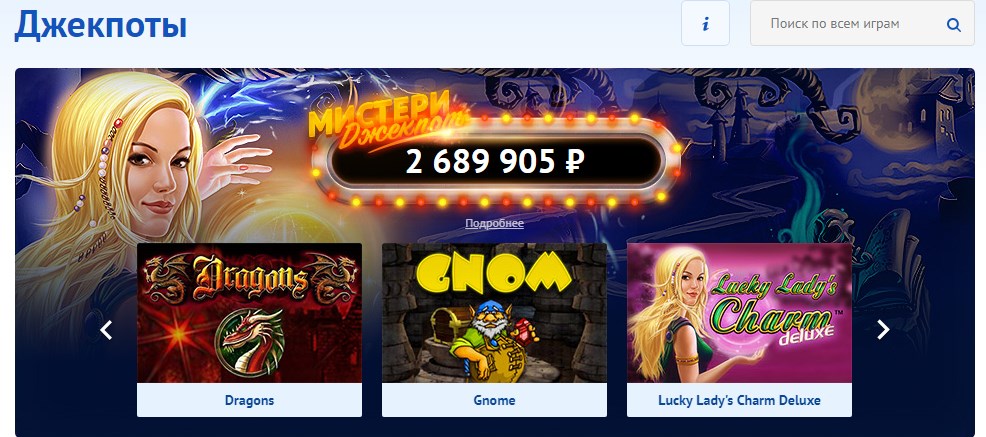Screen dimensions: 986x437
Task: Open the Gnome game thumbnail
Action: (494, 313)
